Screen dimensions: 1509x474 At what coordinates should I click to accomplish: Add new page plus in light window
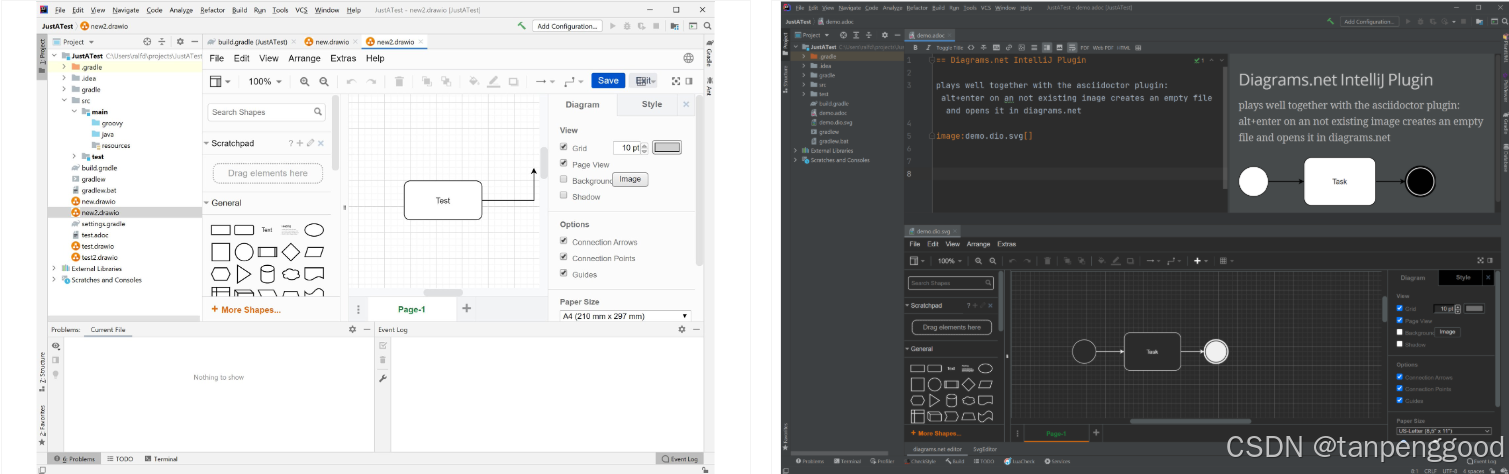point(466,308)
